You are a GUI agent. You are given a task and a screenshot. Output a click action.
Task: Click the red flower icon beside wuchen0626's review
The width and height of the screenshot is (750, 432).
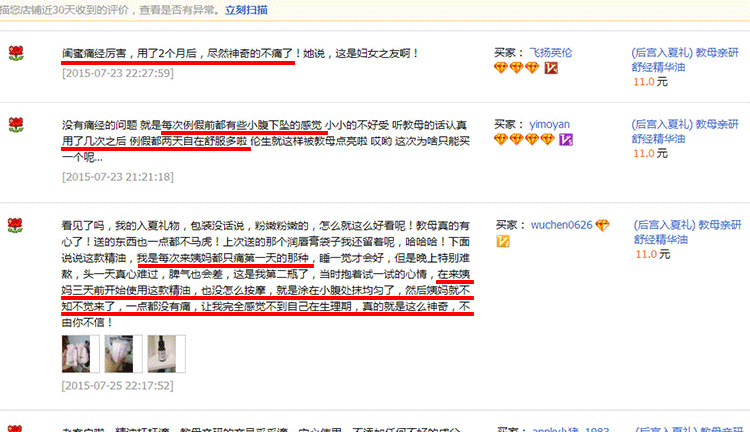point(16,225)
